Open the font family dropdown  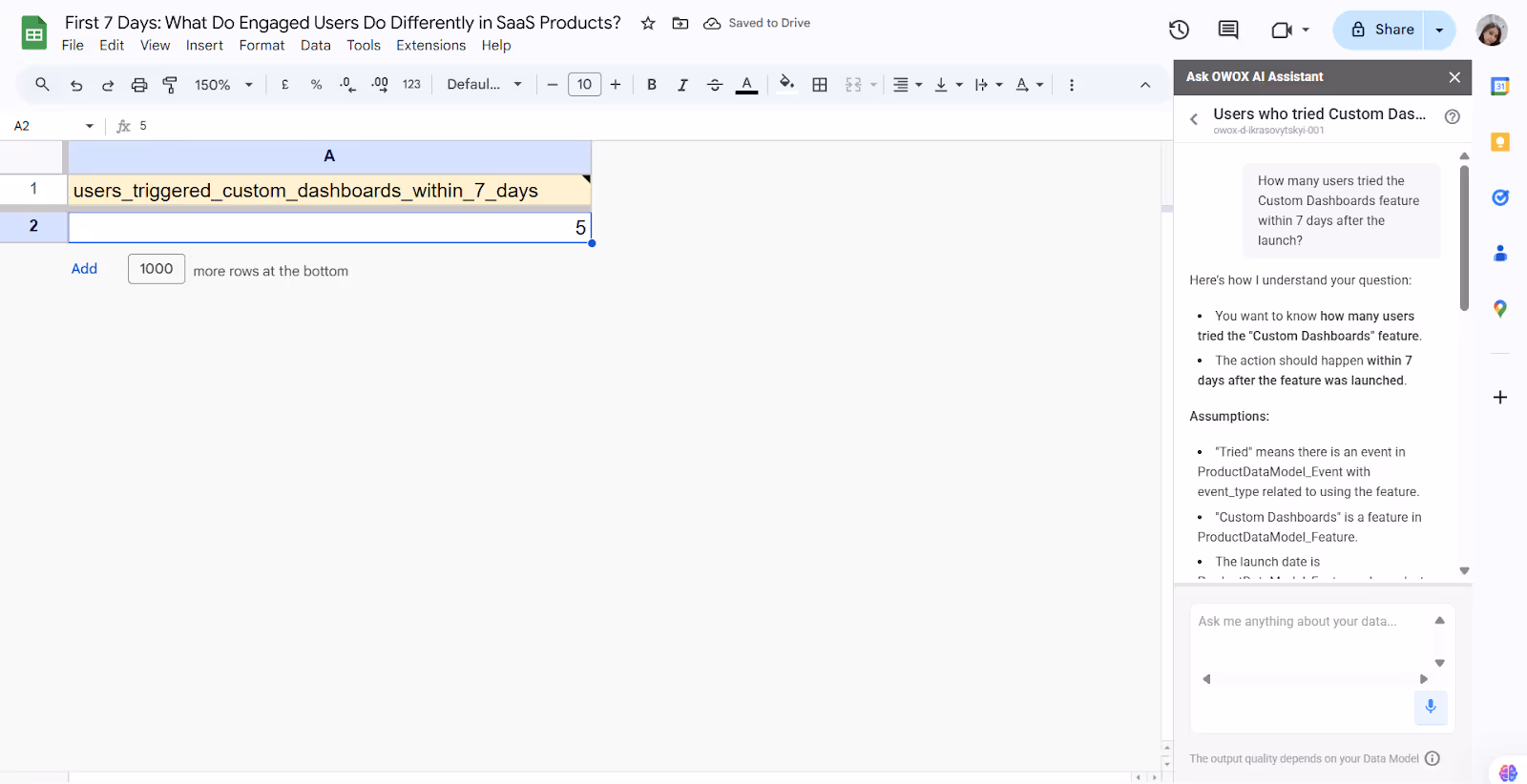click(x=485, y=85)
